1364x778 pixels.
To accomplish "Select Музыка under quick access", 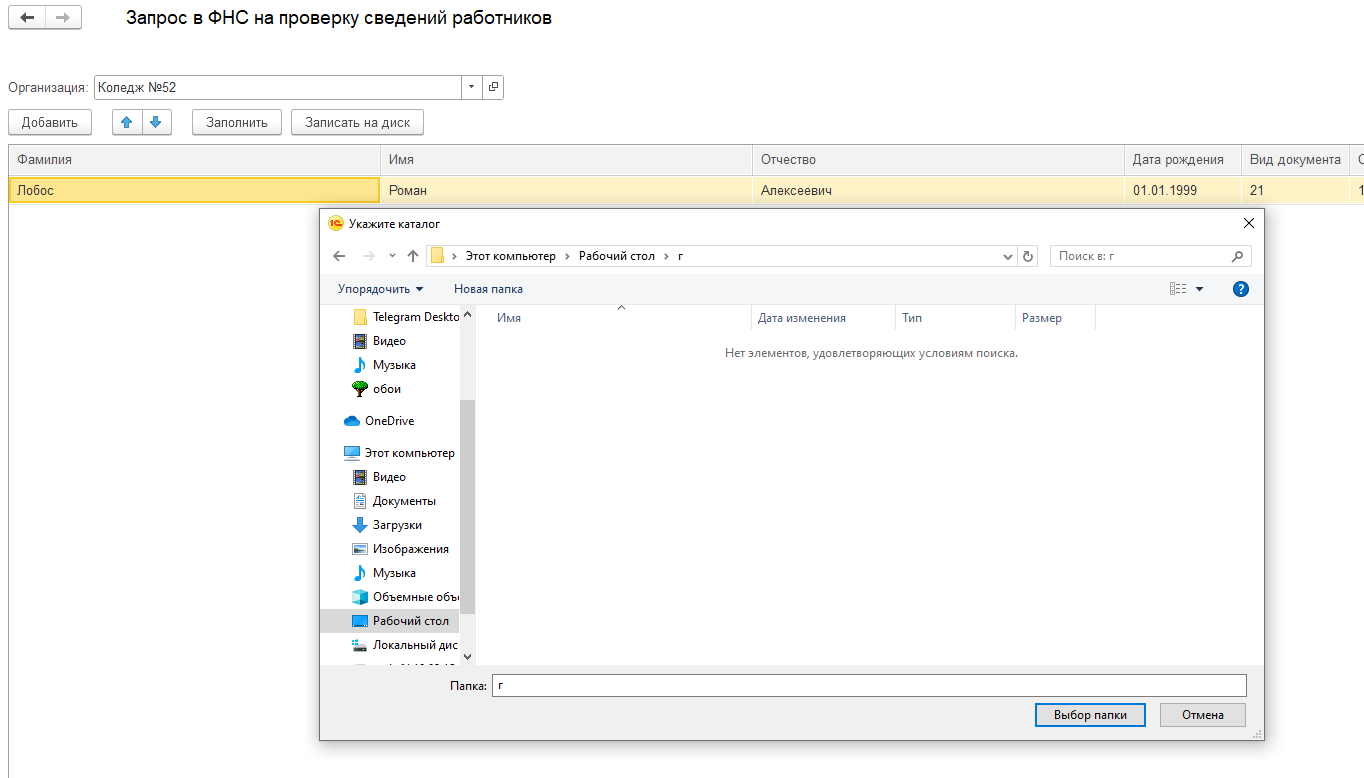I will coord(385,365).
